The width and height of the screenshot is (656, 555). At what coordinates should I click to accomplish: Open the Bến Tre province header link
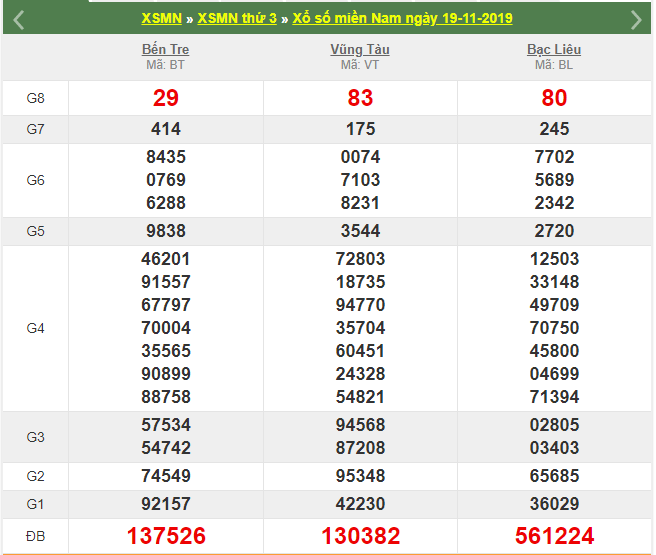(166, 49)
